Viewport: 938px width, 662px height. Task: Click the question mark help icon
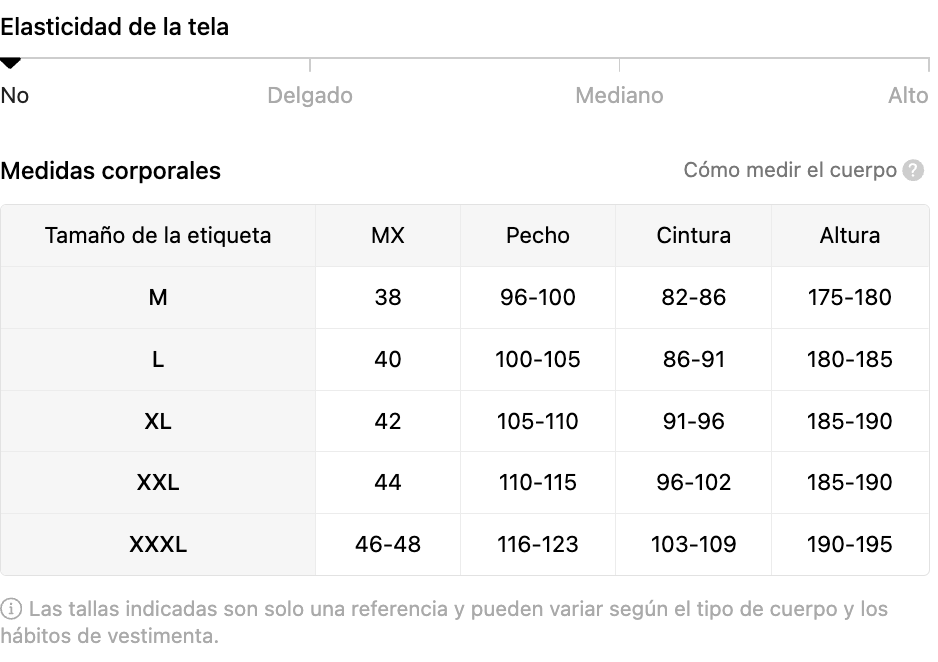pyautogui.click(x=913, y=170)
